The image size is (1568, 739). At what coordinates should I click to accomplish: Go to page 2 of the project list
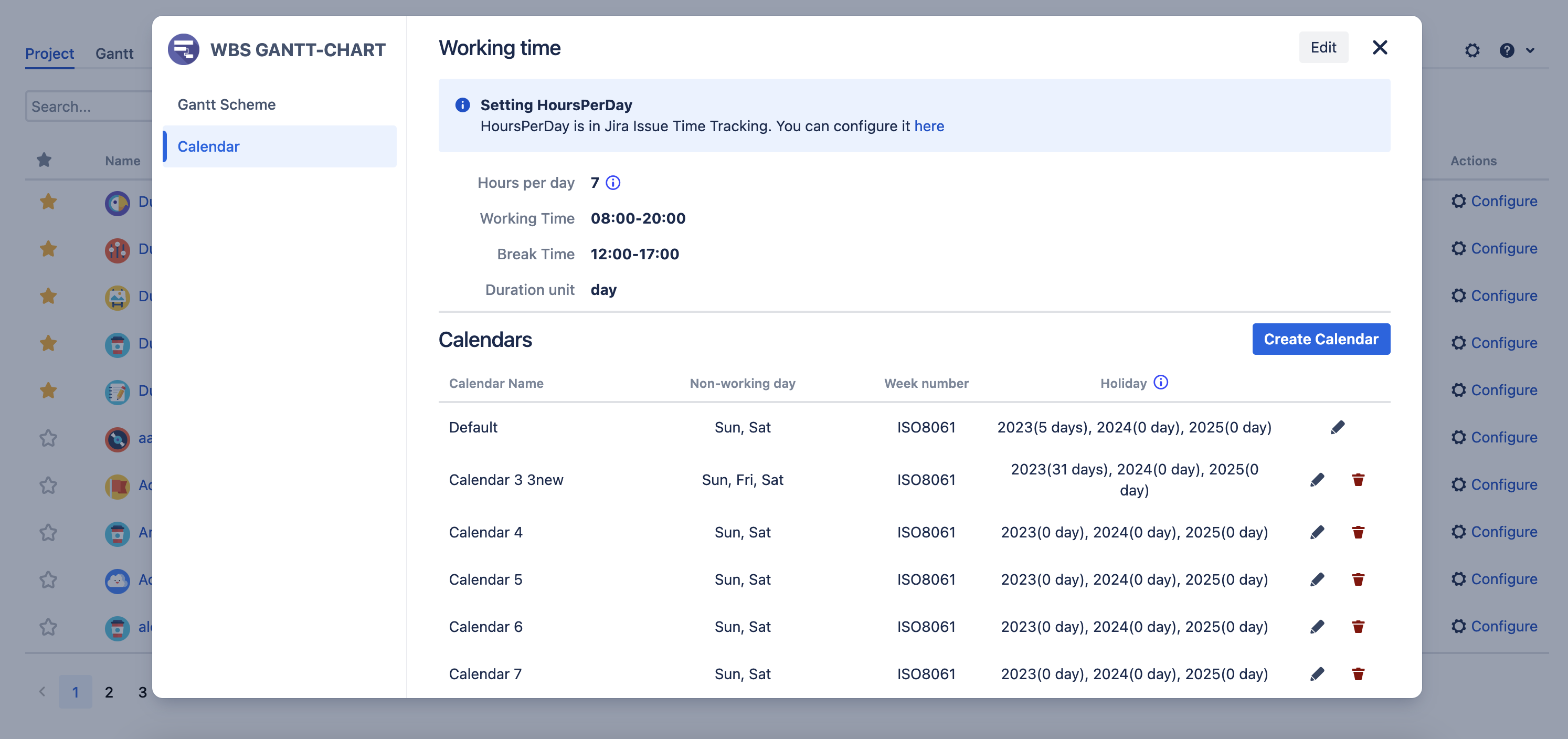click(109, 692)
